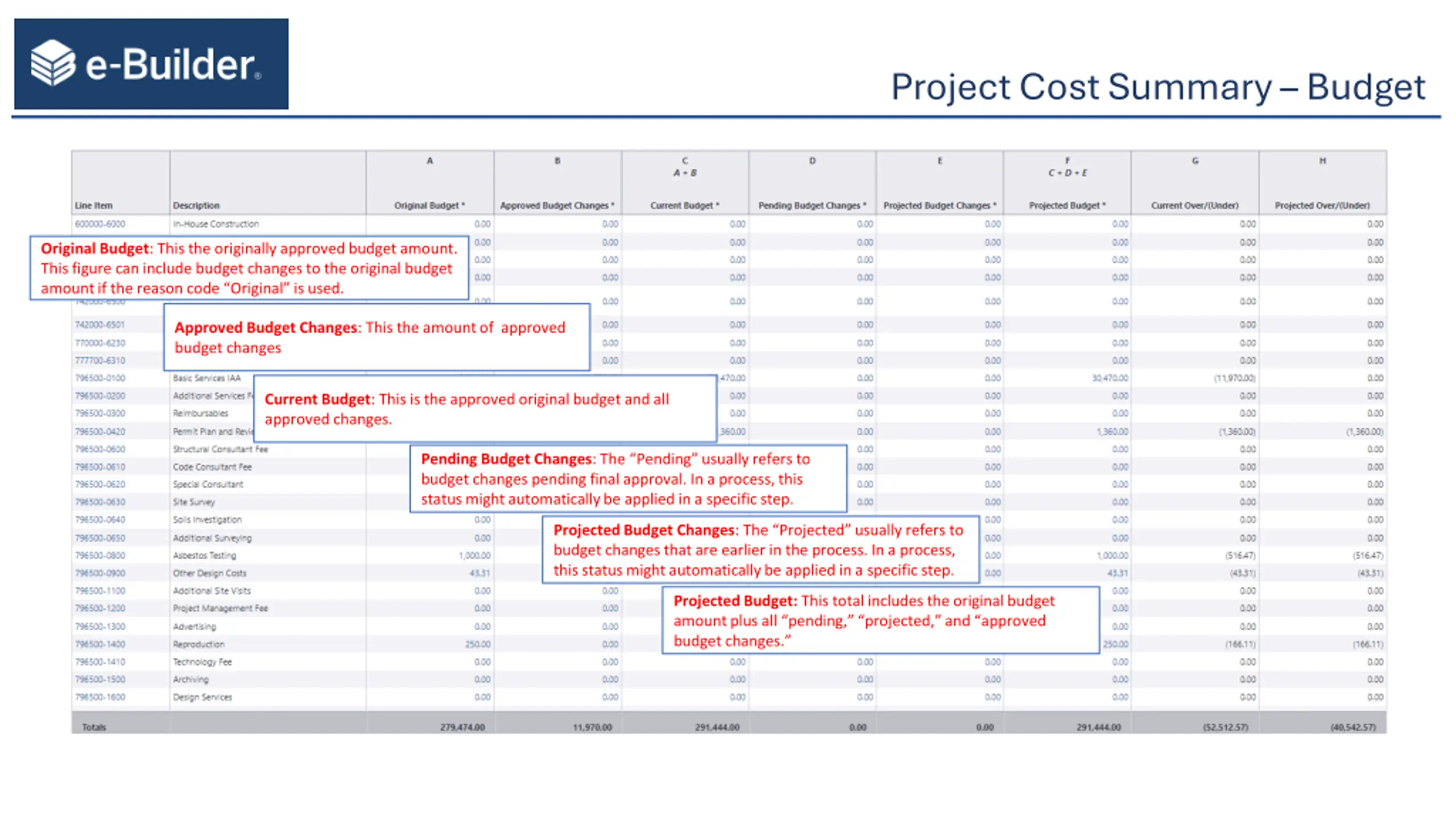Select the 'Project Cost Summary – Budget' title
The image size is (1456, 819).
click(x=1157, y=87)
